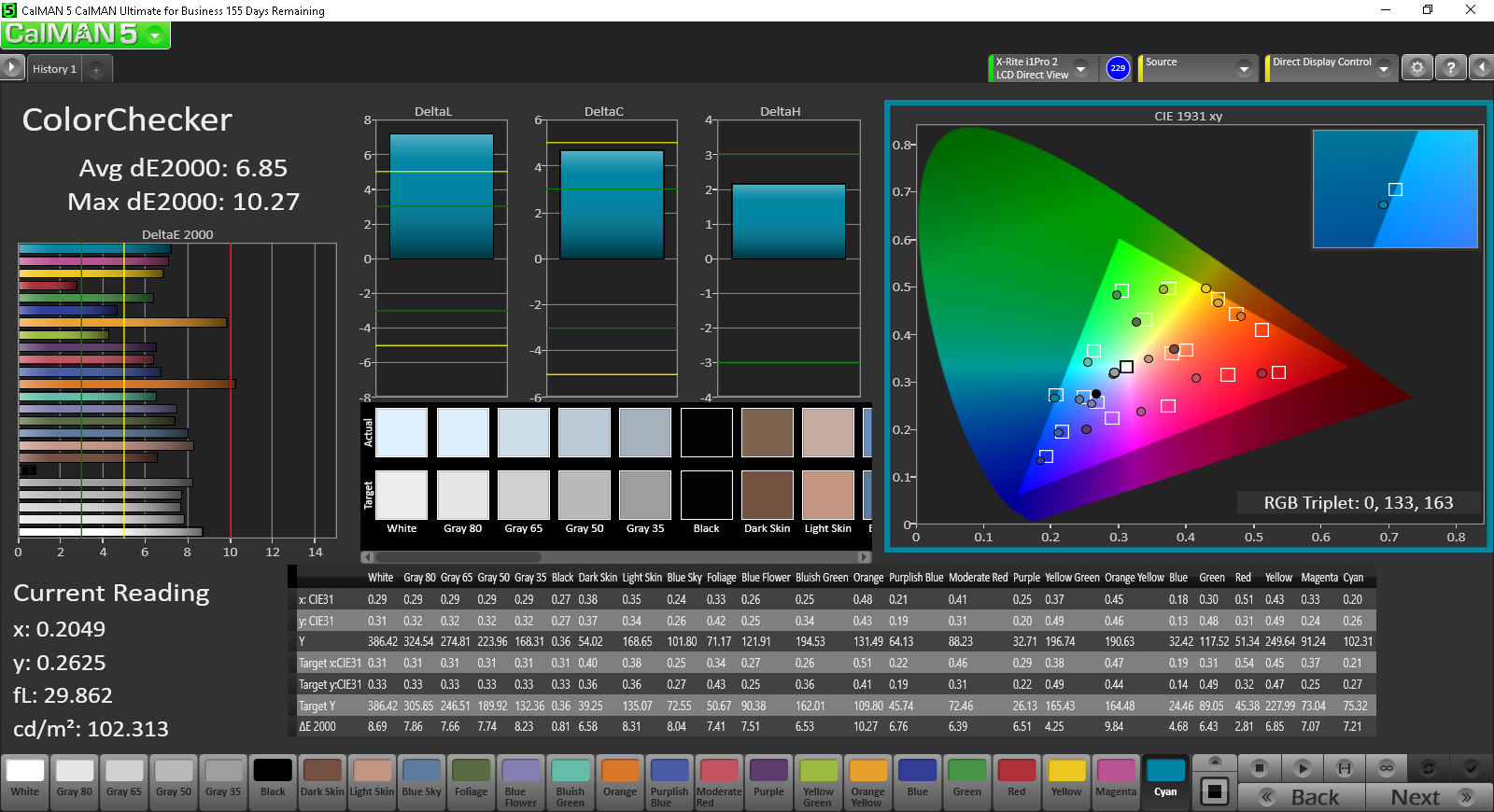Viewport: 1494px width, 812px height.
Task: Select the Gray 65 patch button
Action: 124,781
